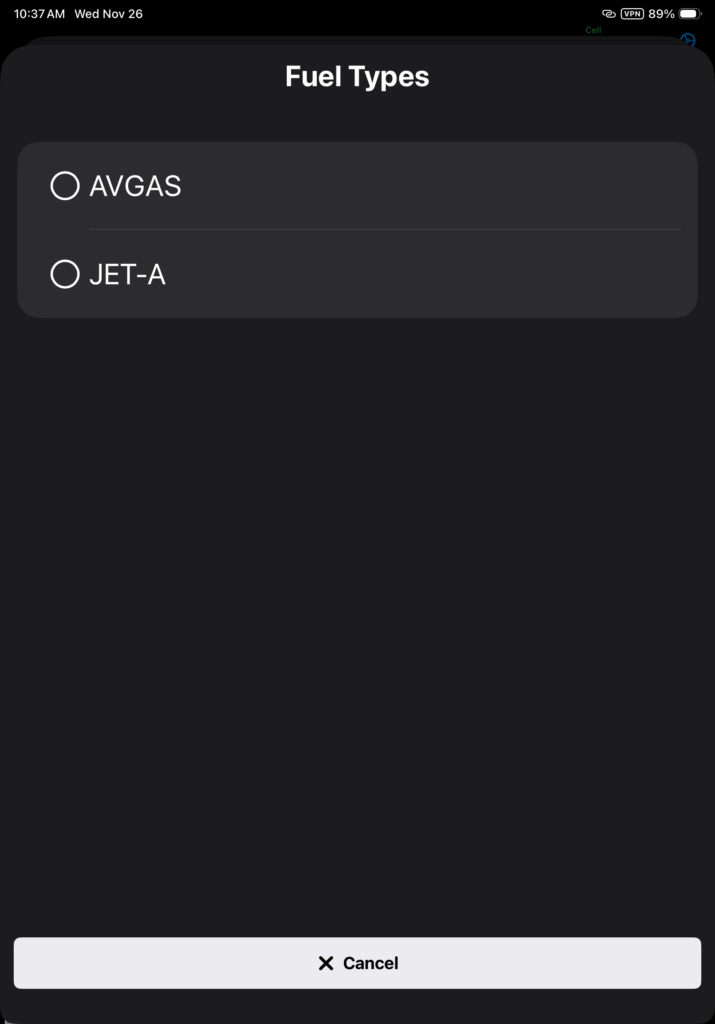Click the partially hidden settings gear icon

(688, 40)
